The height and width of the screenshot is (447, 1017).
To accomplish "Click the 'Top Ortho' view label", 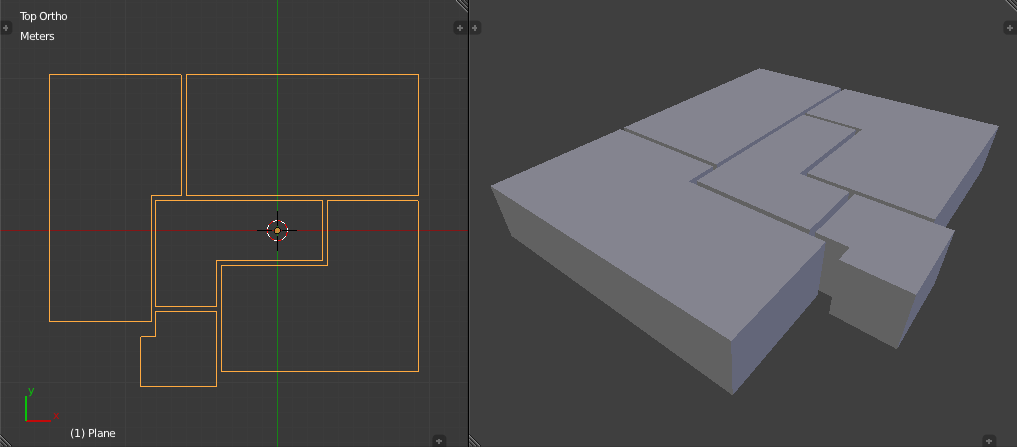I will tap(43, 16).
